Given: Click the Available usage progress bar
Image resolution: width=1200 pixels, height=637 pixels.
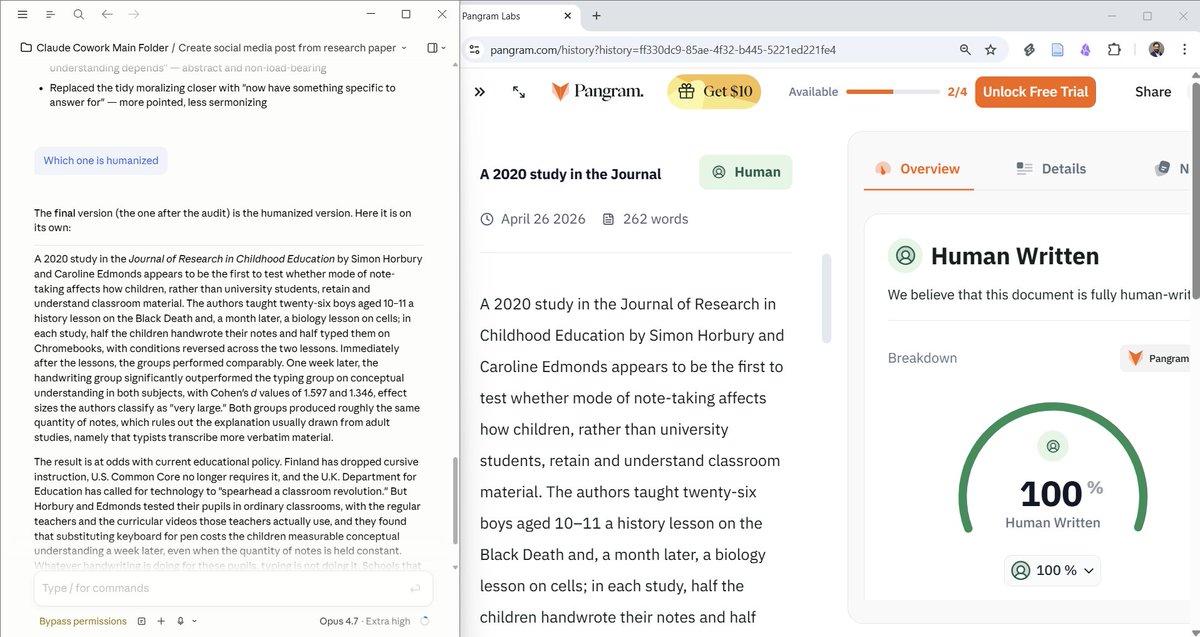Looking at the screenshot, I should pos(892,92).
